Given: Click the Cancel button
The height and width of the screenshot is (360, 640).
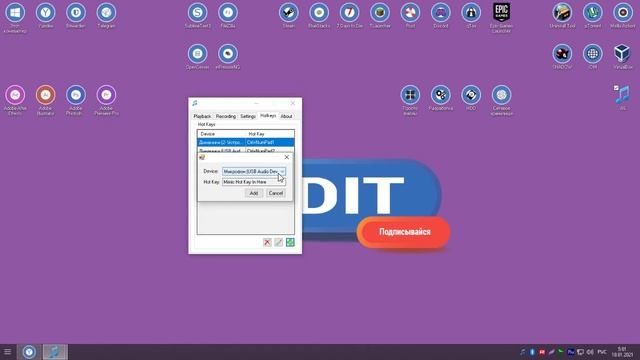Looking at the screenshot, I should pyautogui.click(x=276, y=193).
